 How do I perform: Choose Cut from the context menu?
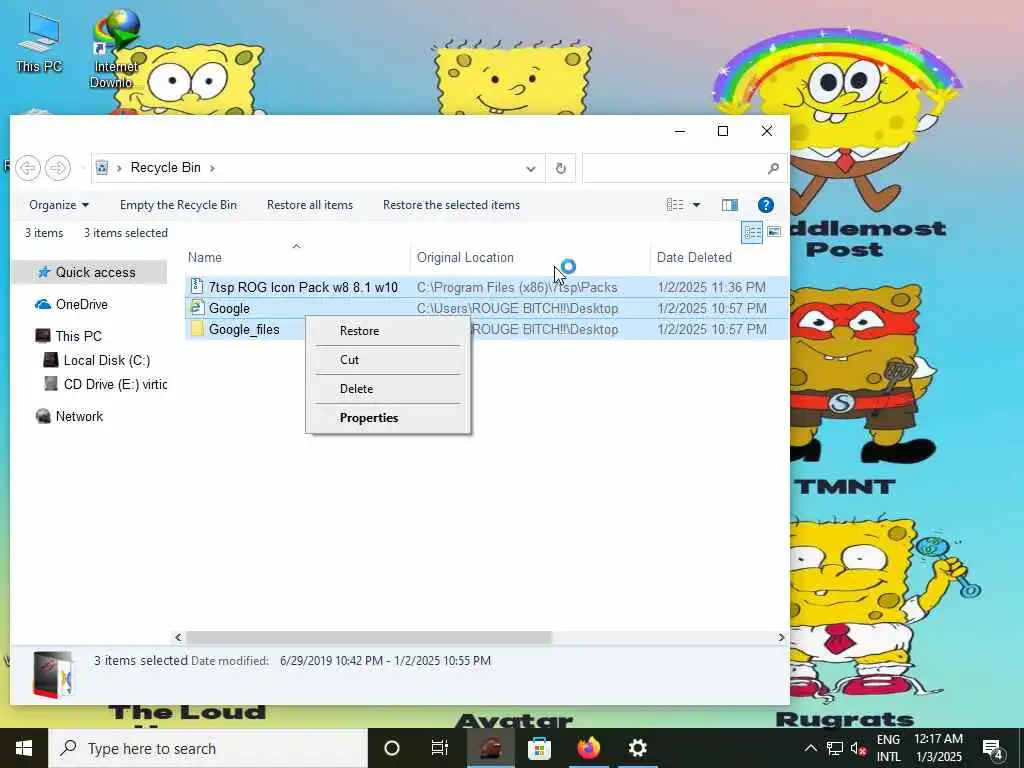[388, 360]
